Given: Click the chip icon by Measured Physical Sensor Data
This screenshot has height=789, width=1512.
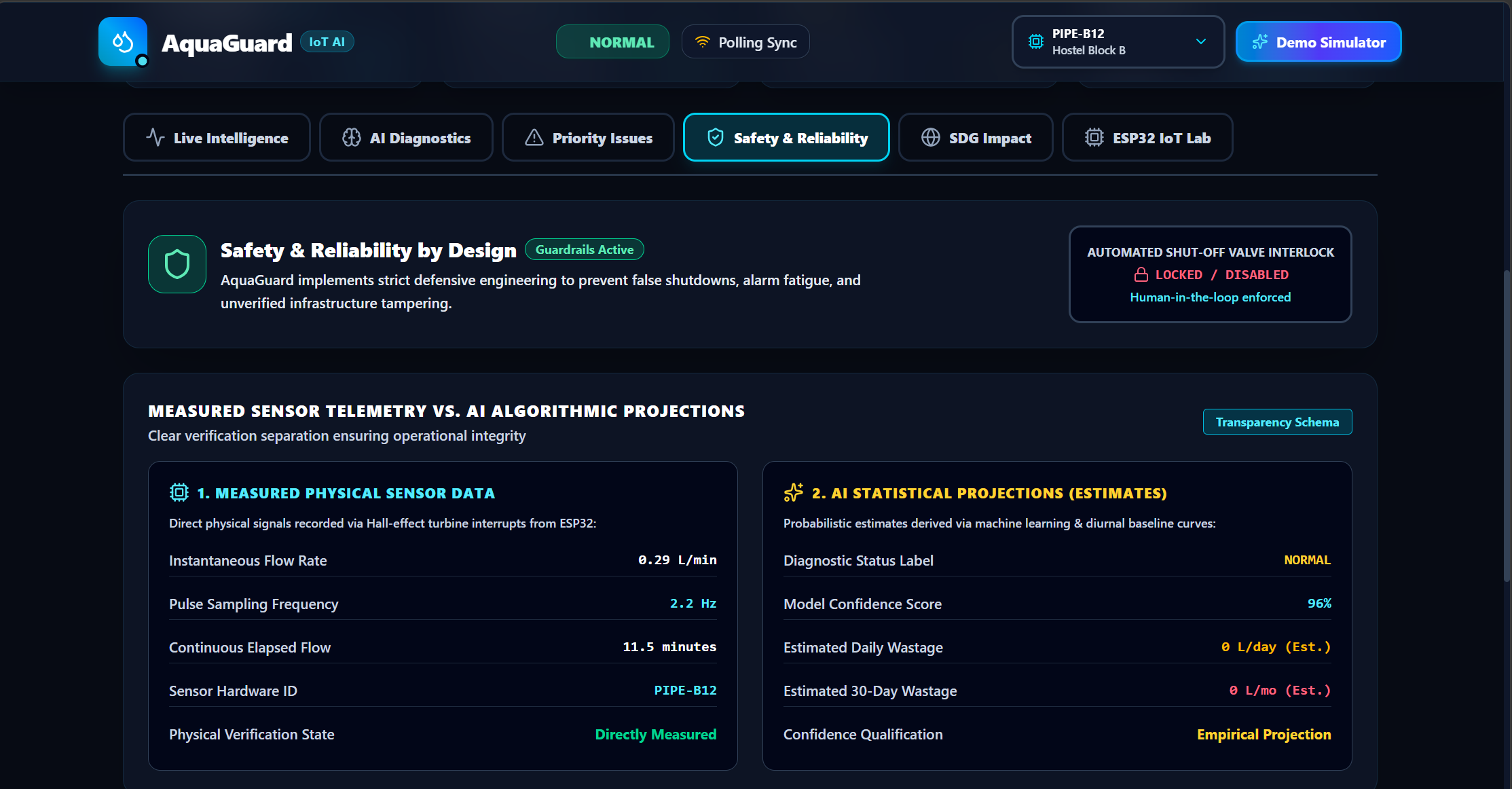Looking at the screenshot, I should [x=179, y=492].
